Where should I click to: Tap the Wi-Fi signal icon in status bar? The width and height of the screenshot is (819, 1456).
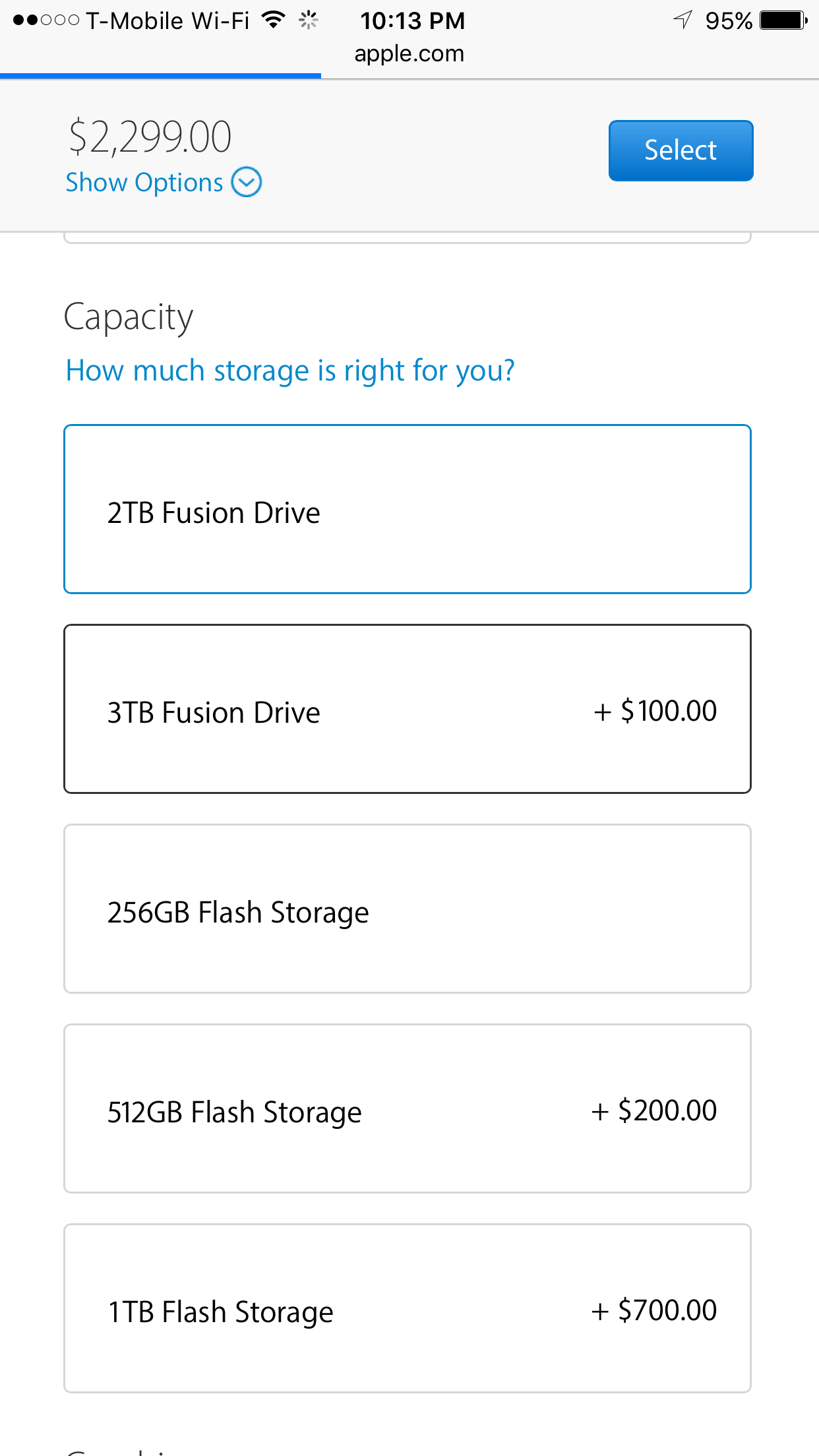[x=273, y=20]
